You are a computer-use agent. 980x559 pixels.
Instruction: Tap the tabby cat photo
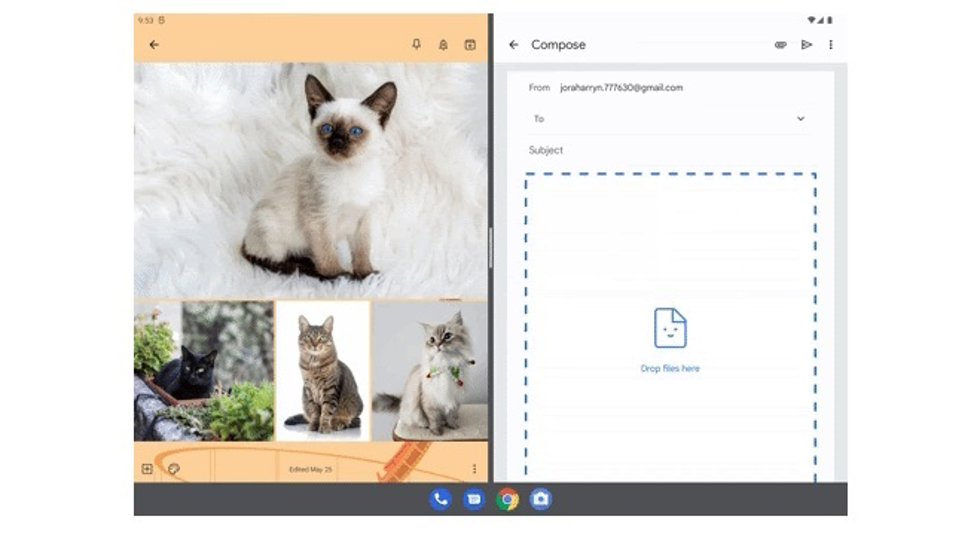[x=323, y=371]
